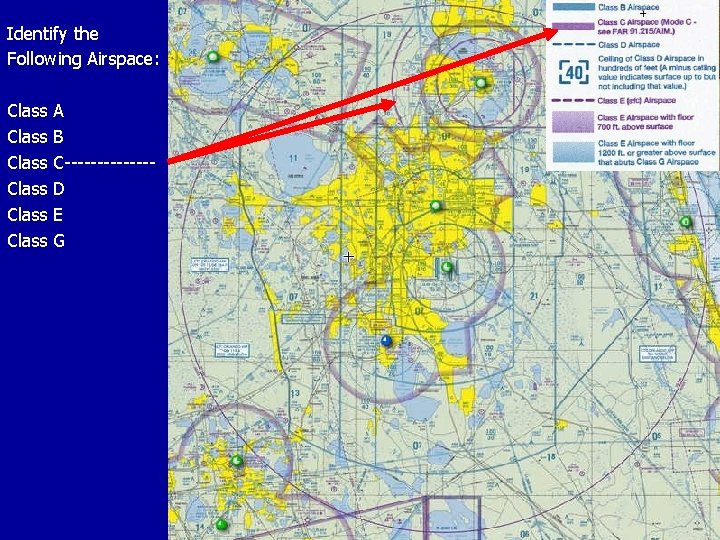Viewport: 720px width, 540px height.
Task: Click 'Class E Airspace with floor 1200 ft.' label
Action: 657,152
